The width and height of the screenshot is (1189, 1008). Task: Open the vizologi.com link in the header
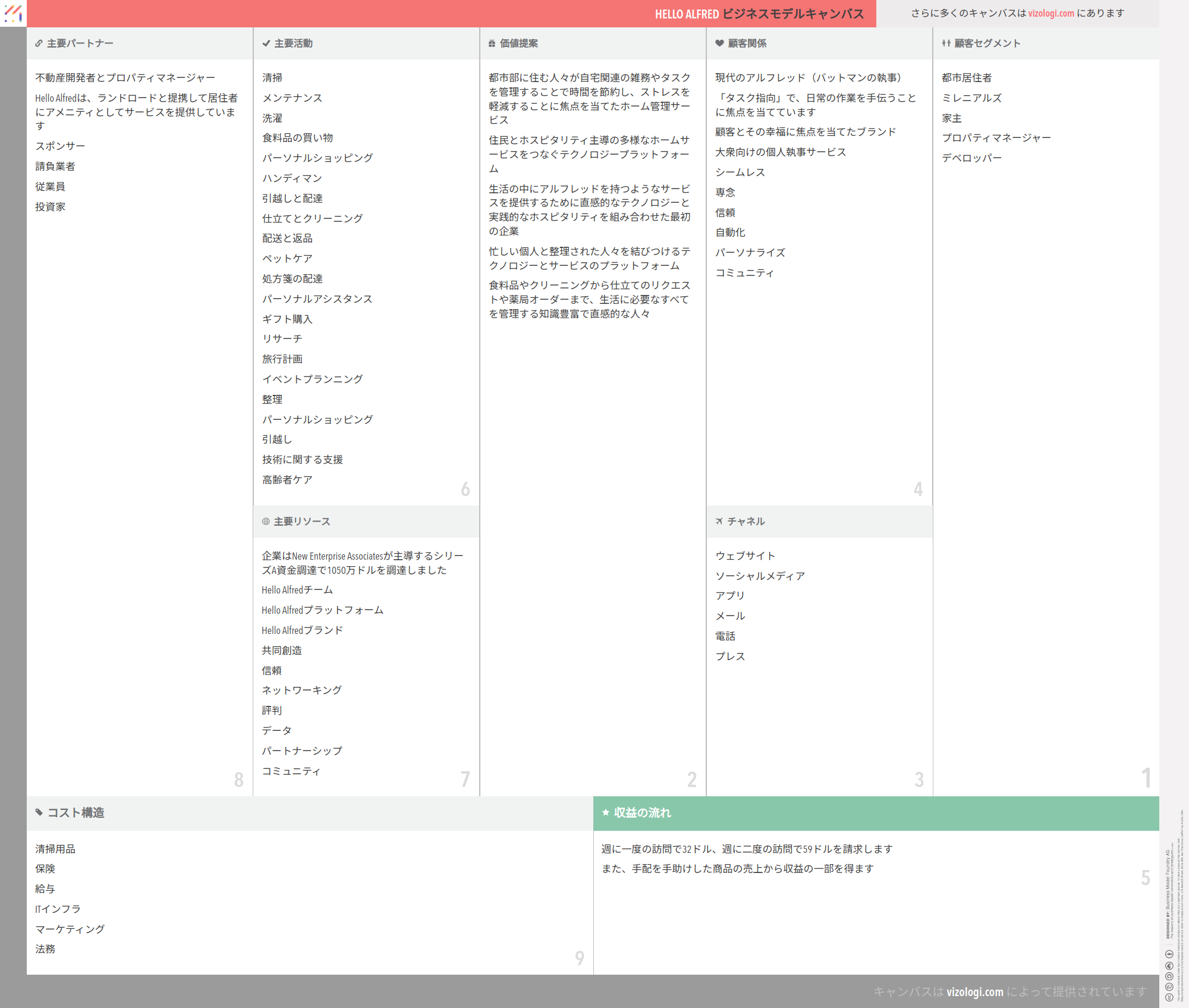click(1050, 13)
